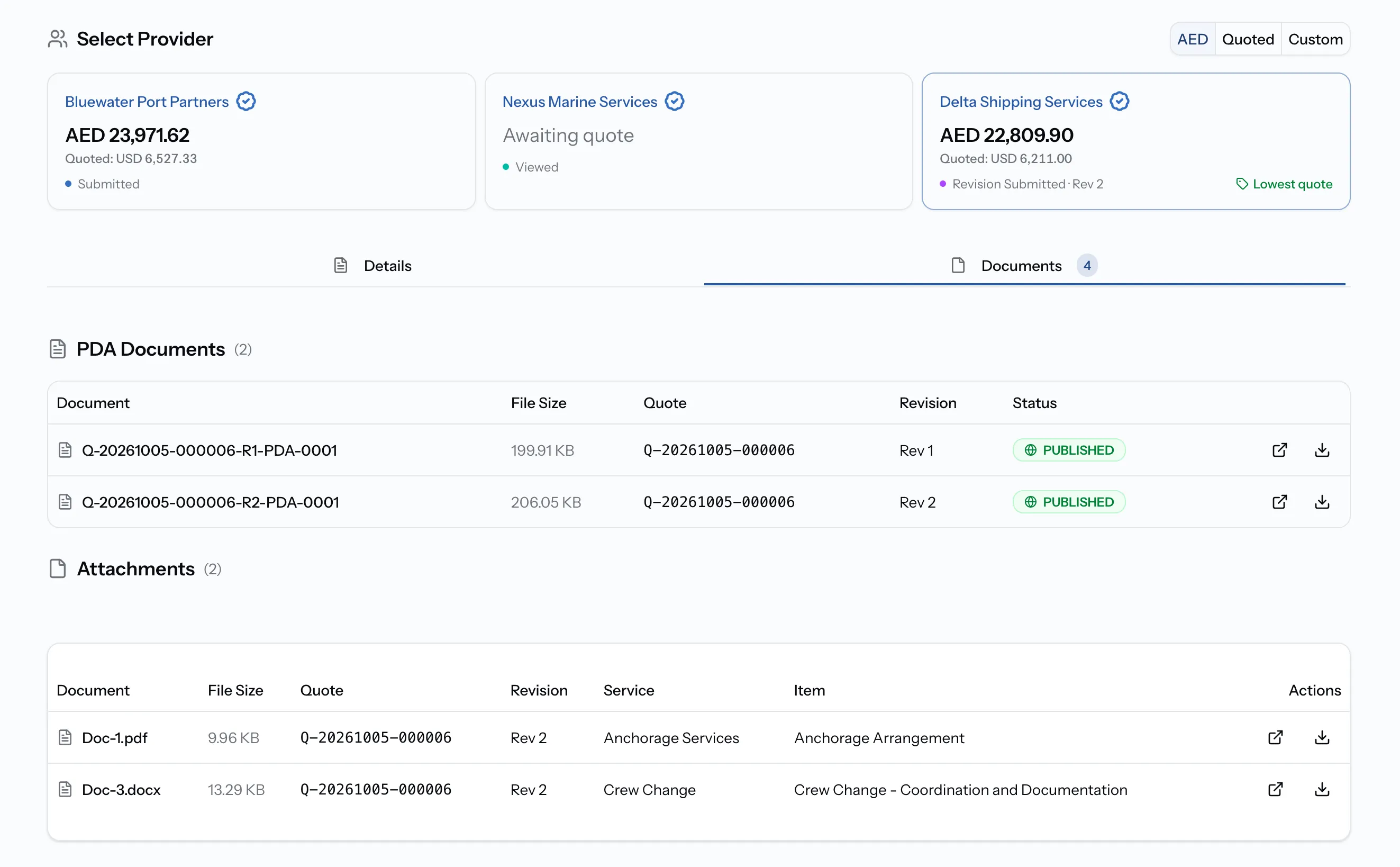Click the verified badge beside Bluewater Port Partners

tap(247, 102)
